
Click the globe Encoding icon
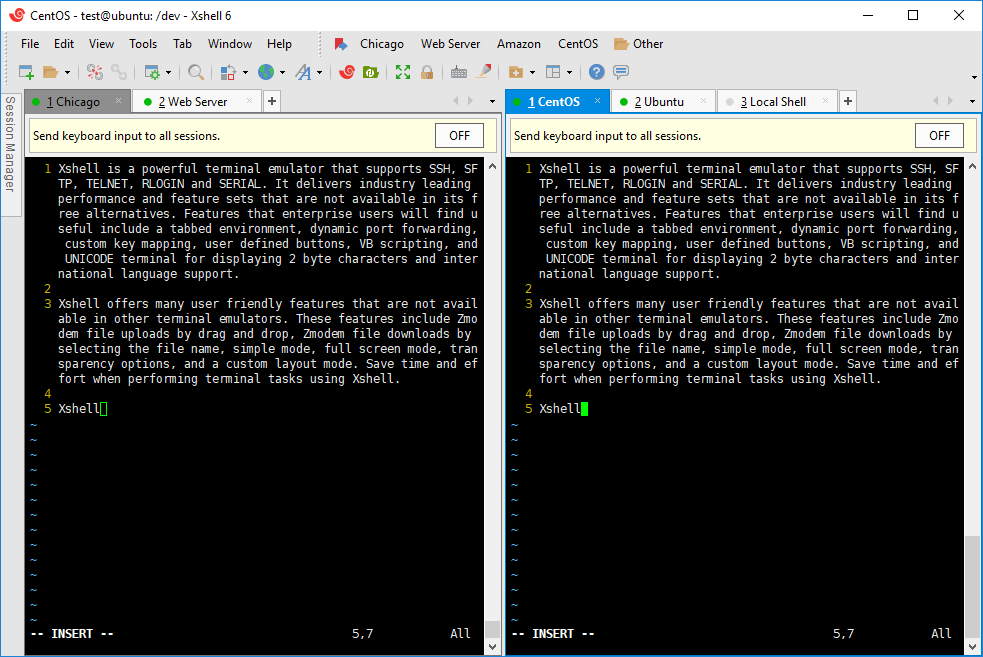tap(266, 72)
